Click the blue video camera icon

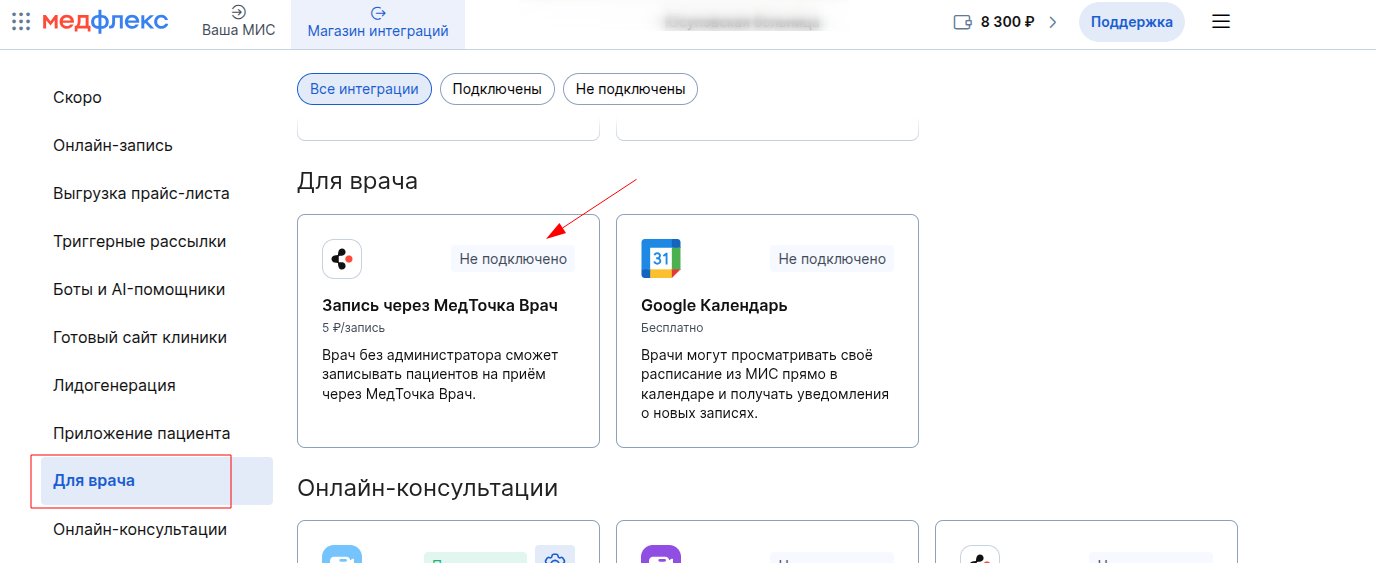(x=342, y=556)
